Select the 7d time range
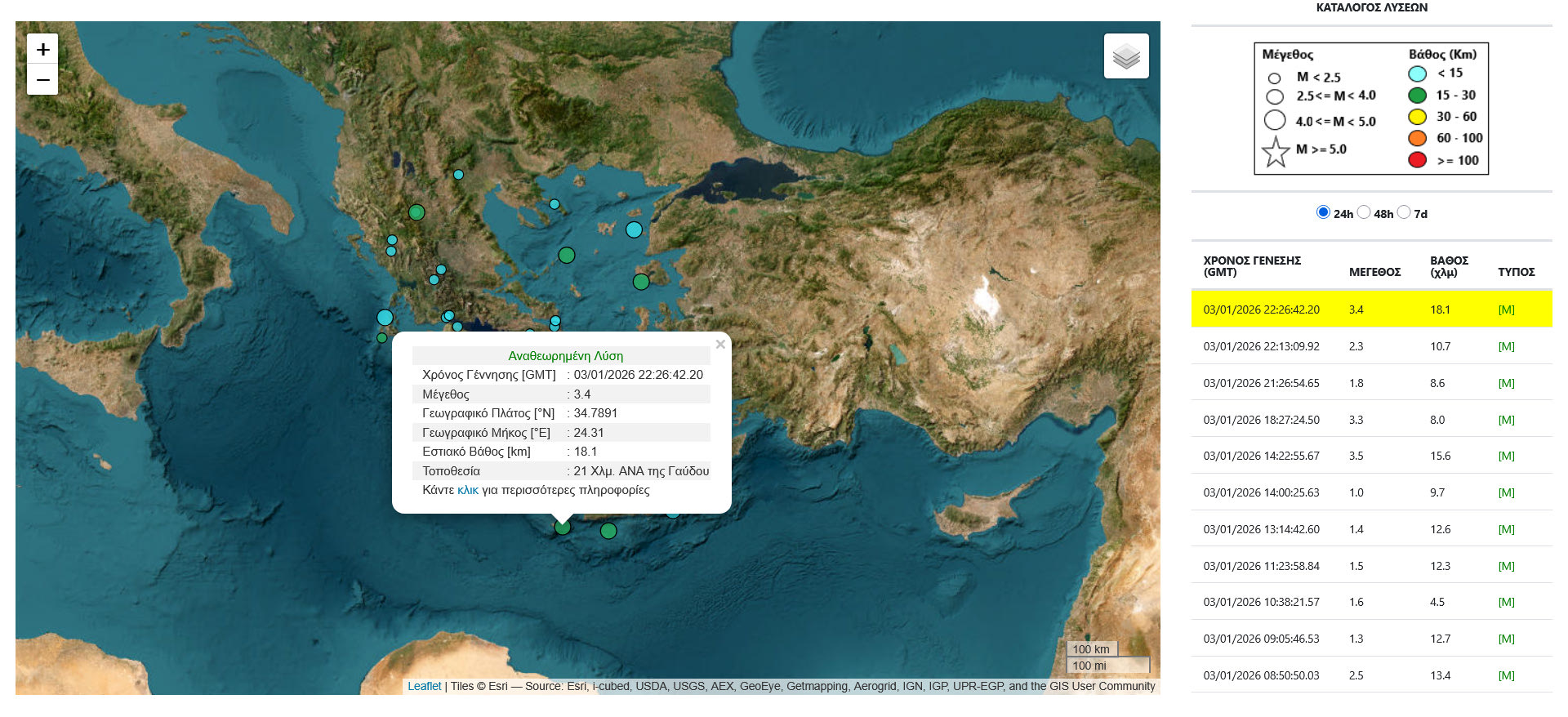Image resolution: width=1568 pixels, height=717 pixels. (1404, 212)
